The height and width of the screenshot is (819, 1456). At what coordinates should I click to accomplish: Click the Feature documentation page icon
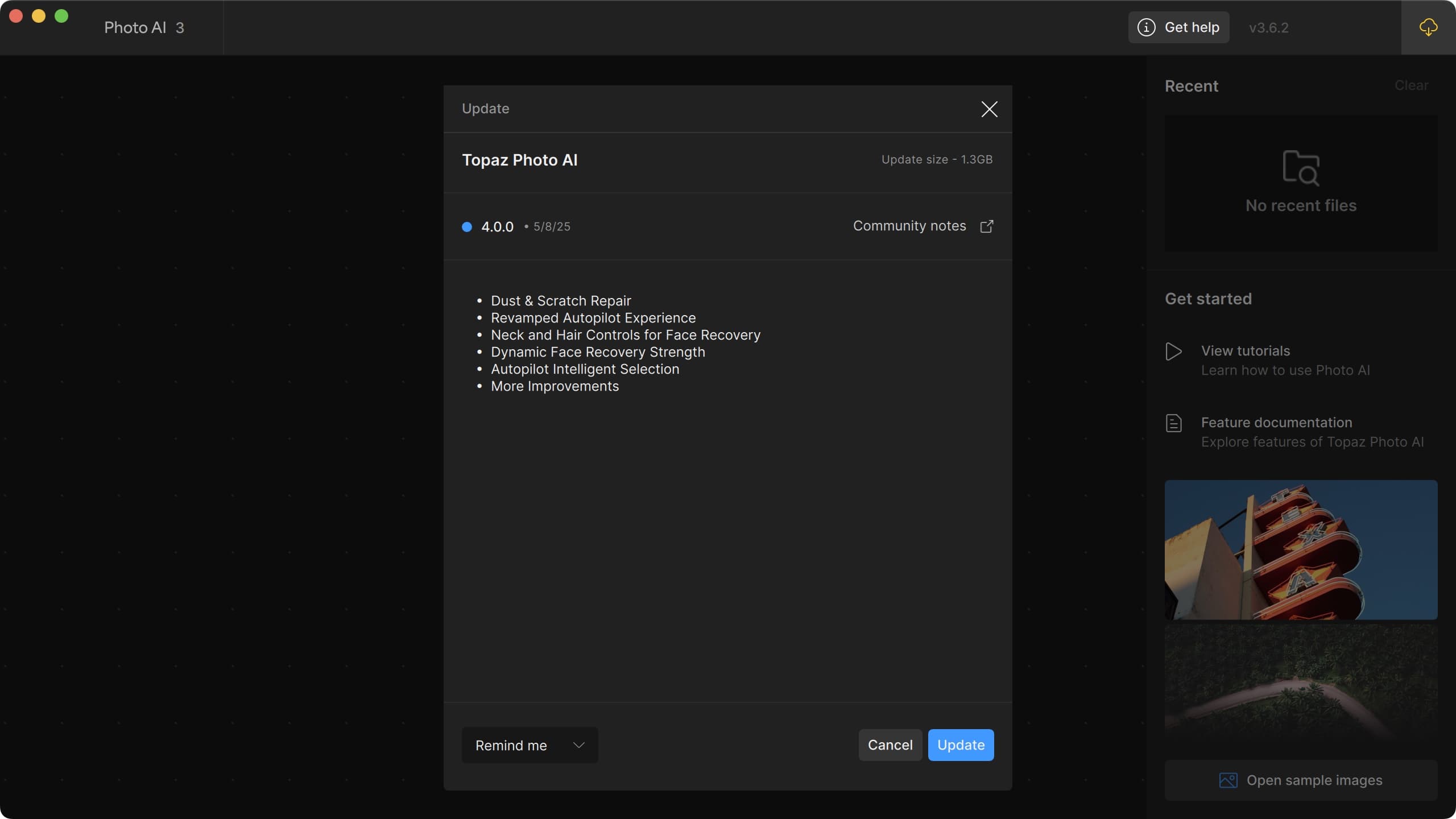tap(1173, 423)
